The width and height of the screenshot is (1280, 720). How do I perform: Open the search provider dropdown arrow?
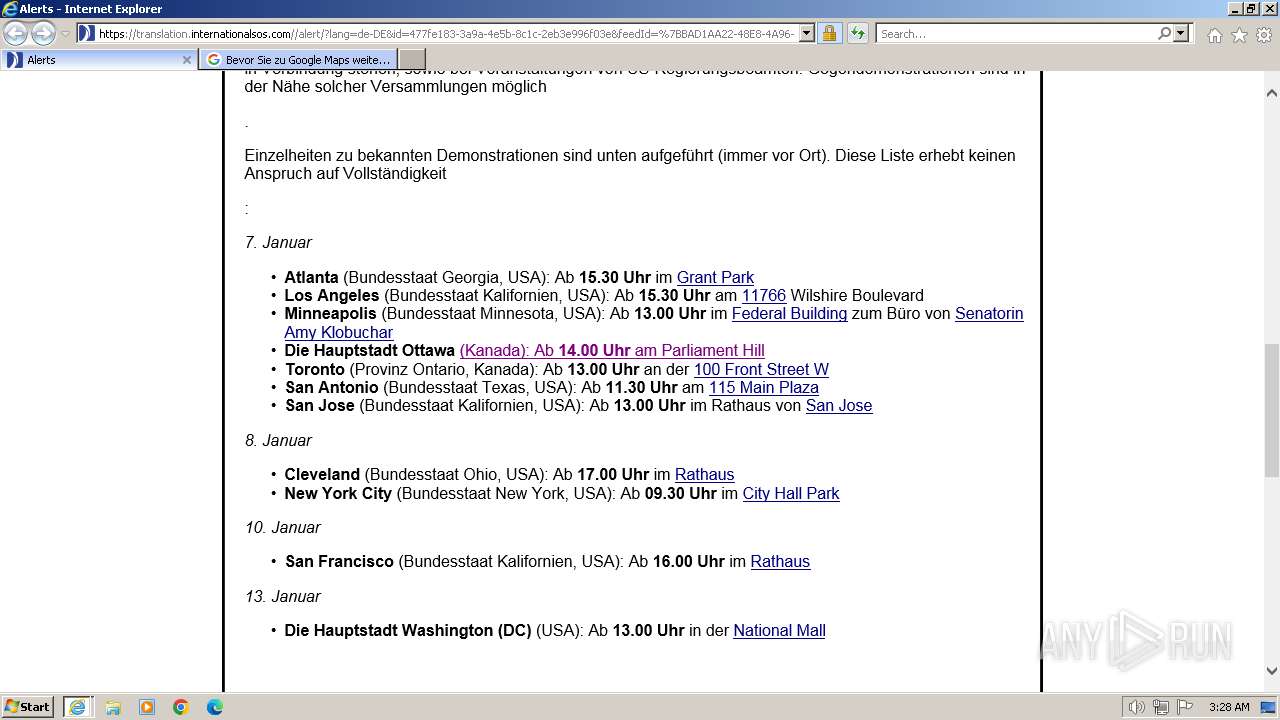1181,34
